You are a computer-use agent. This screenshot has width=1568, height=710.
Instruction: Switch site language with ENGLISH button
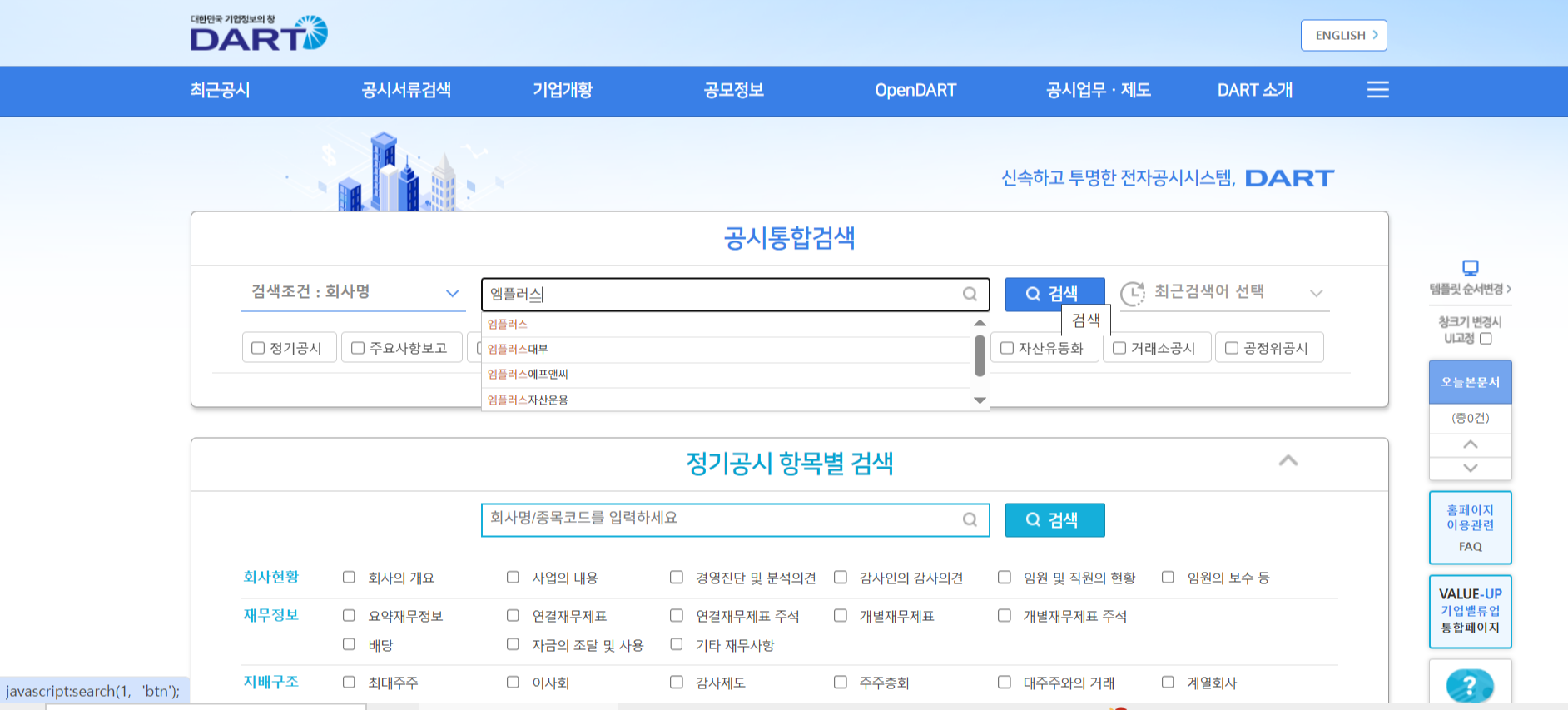[1344, 35]
